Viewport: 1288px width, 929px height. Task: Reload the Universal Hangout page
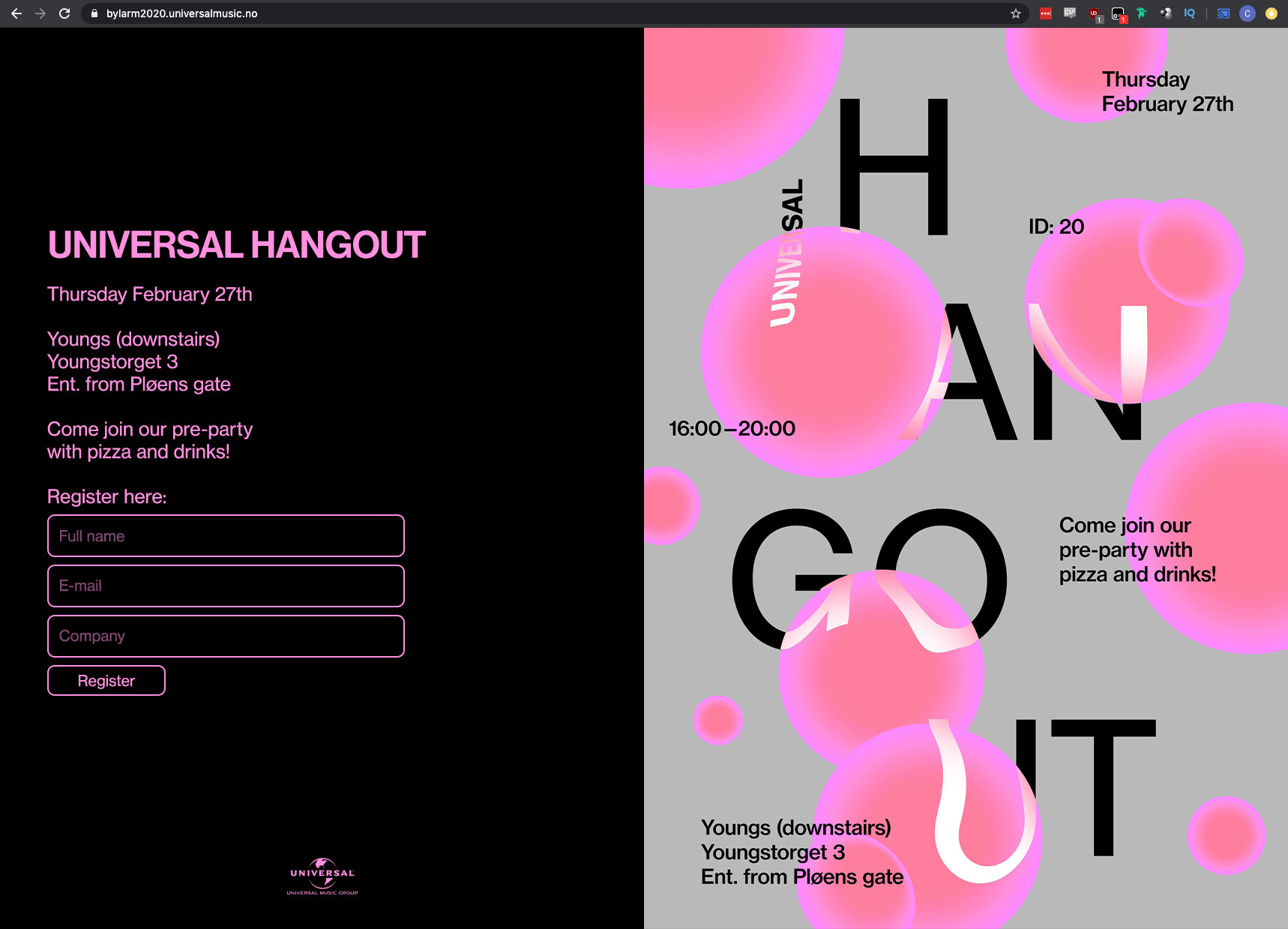pos(64,13)
